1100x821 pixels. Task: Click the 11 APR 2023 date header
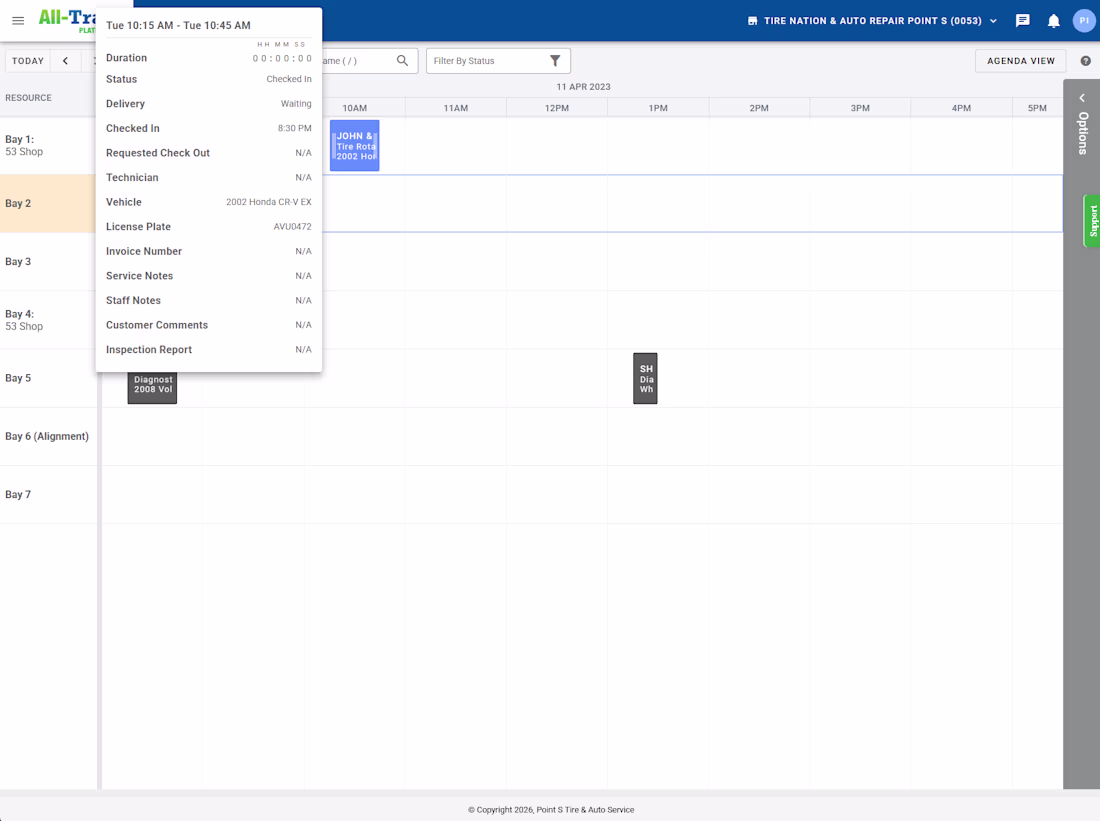(x=584, y=87)
